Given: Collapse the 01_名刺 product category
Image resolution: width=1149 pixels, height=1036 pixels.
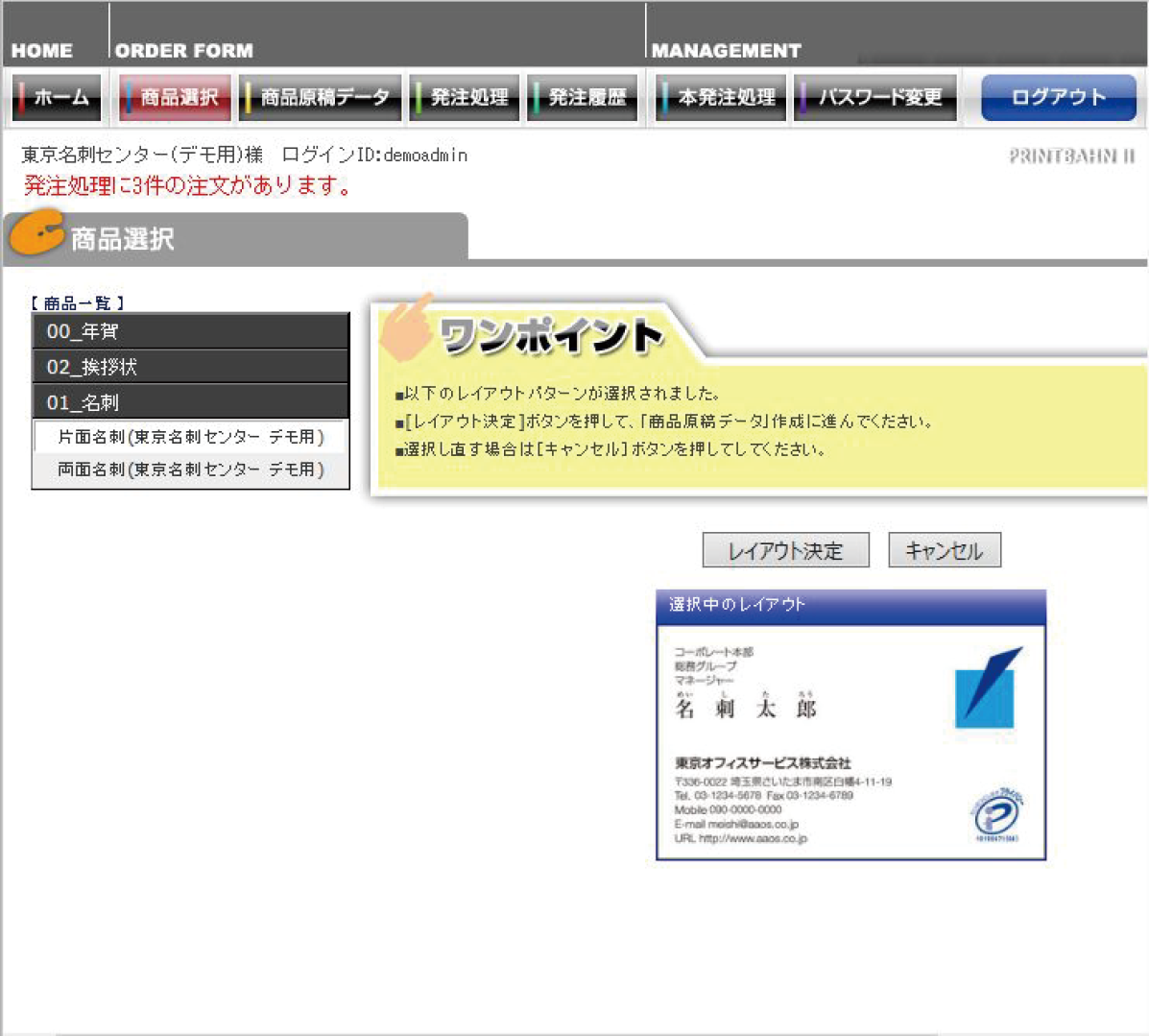Looking at the screenshot, I should (190, 402).
